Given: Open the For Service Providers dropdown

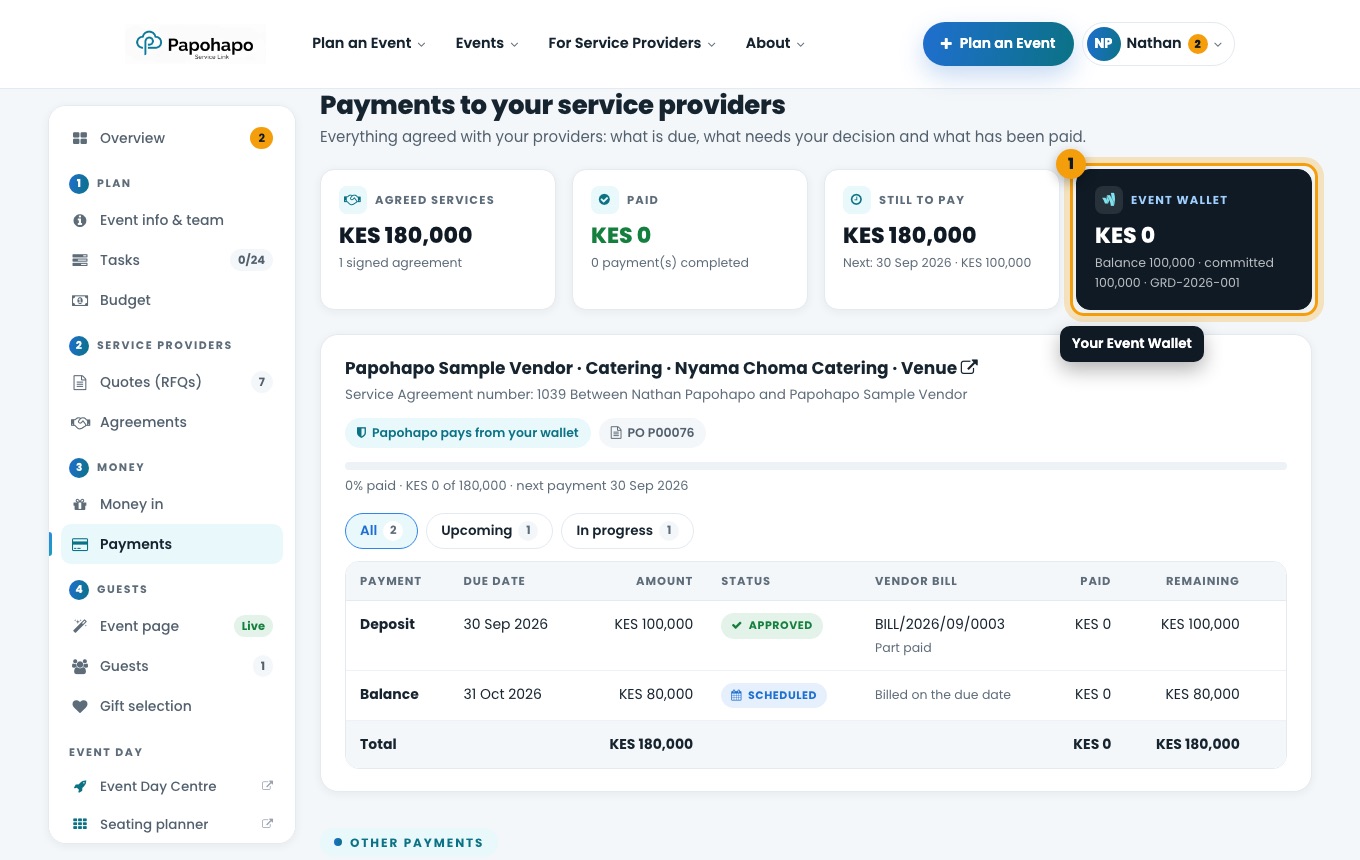Looking at the screenshot, I should (632, 43).
